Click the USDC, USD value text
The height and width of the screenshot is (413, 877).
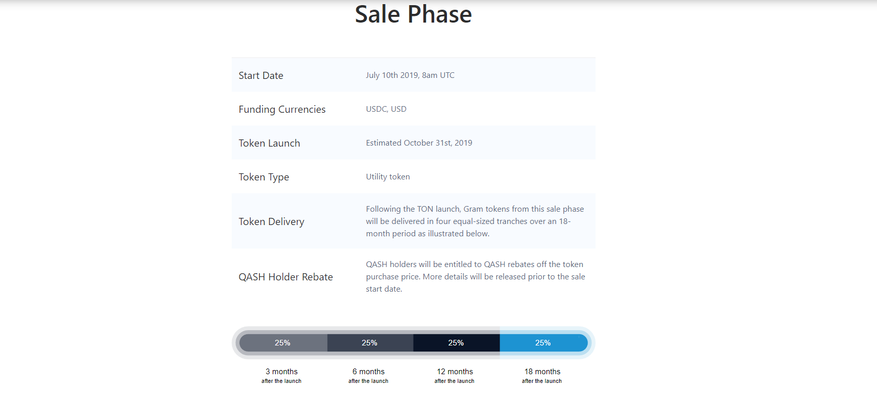[x=386, y=109]
